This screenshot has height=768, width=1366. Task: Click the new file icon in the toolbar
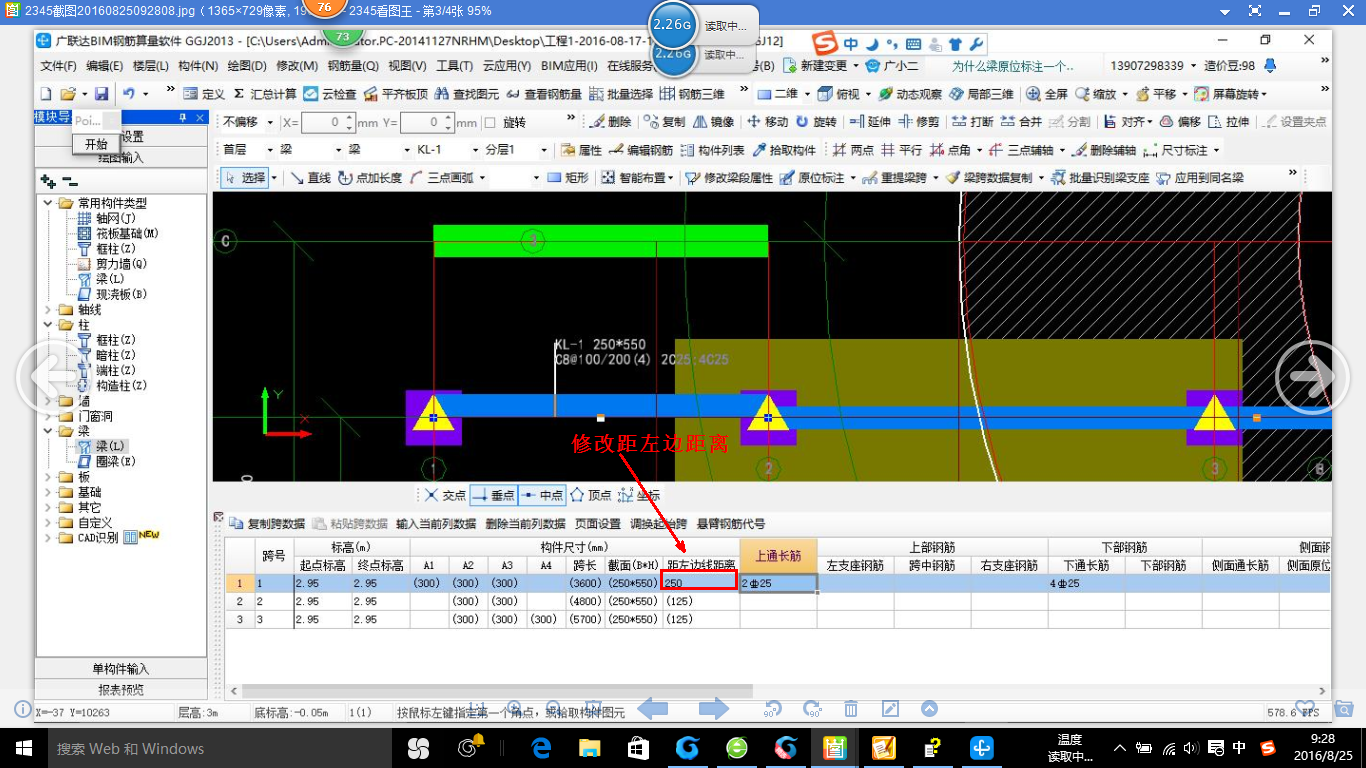coord(44,94)
